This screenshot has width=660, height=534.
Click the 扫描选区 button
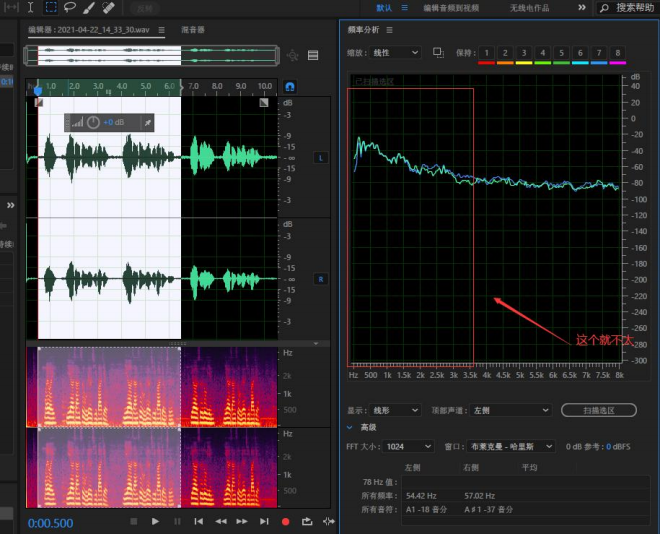coord(599,410)
